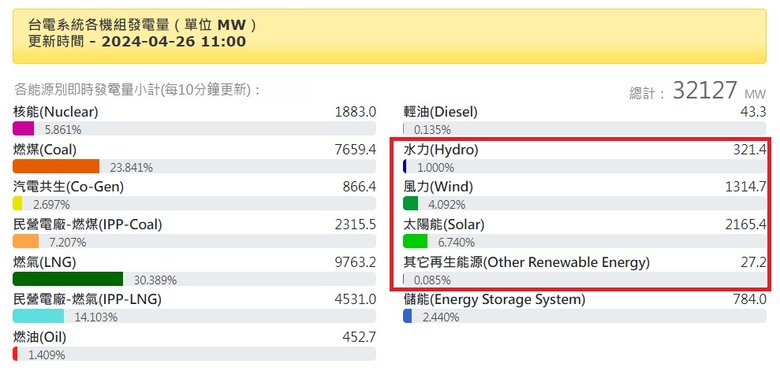780x371 pixels.
Task: Select the cyan IPP-LNG bar
Action: point(38,316)
